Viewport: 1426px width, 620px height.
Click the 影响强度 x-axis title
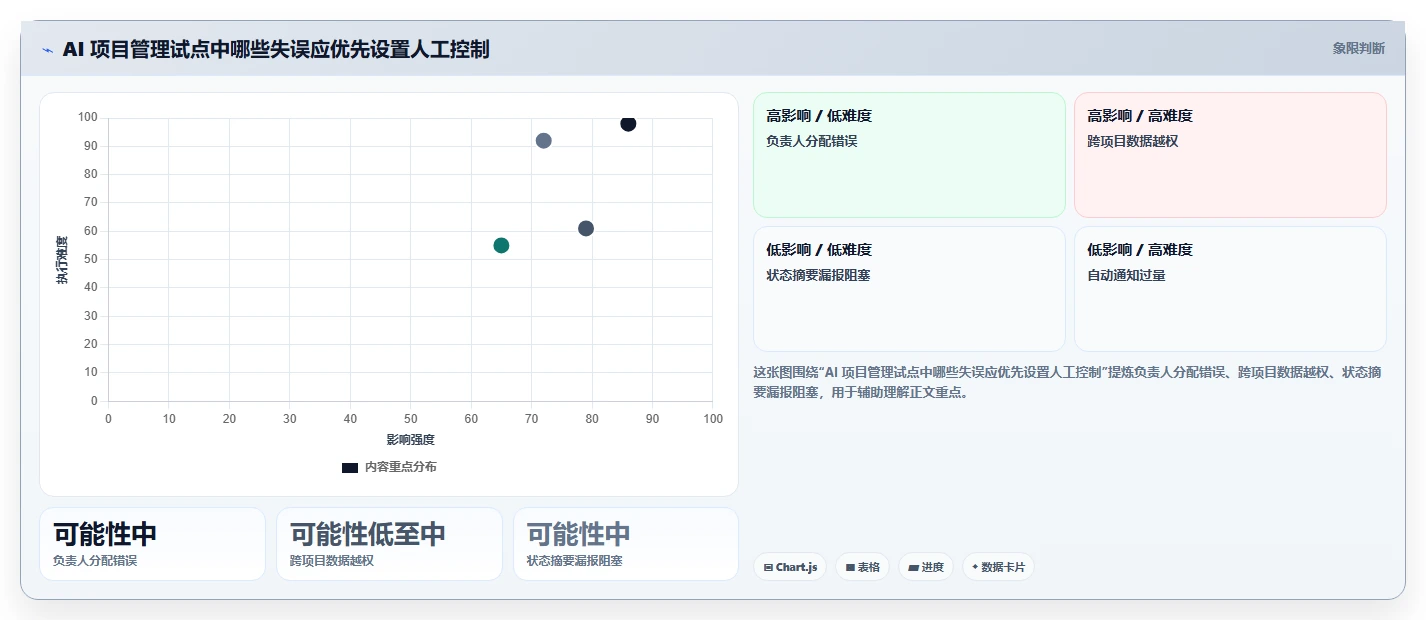click(x=411, y=439)
